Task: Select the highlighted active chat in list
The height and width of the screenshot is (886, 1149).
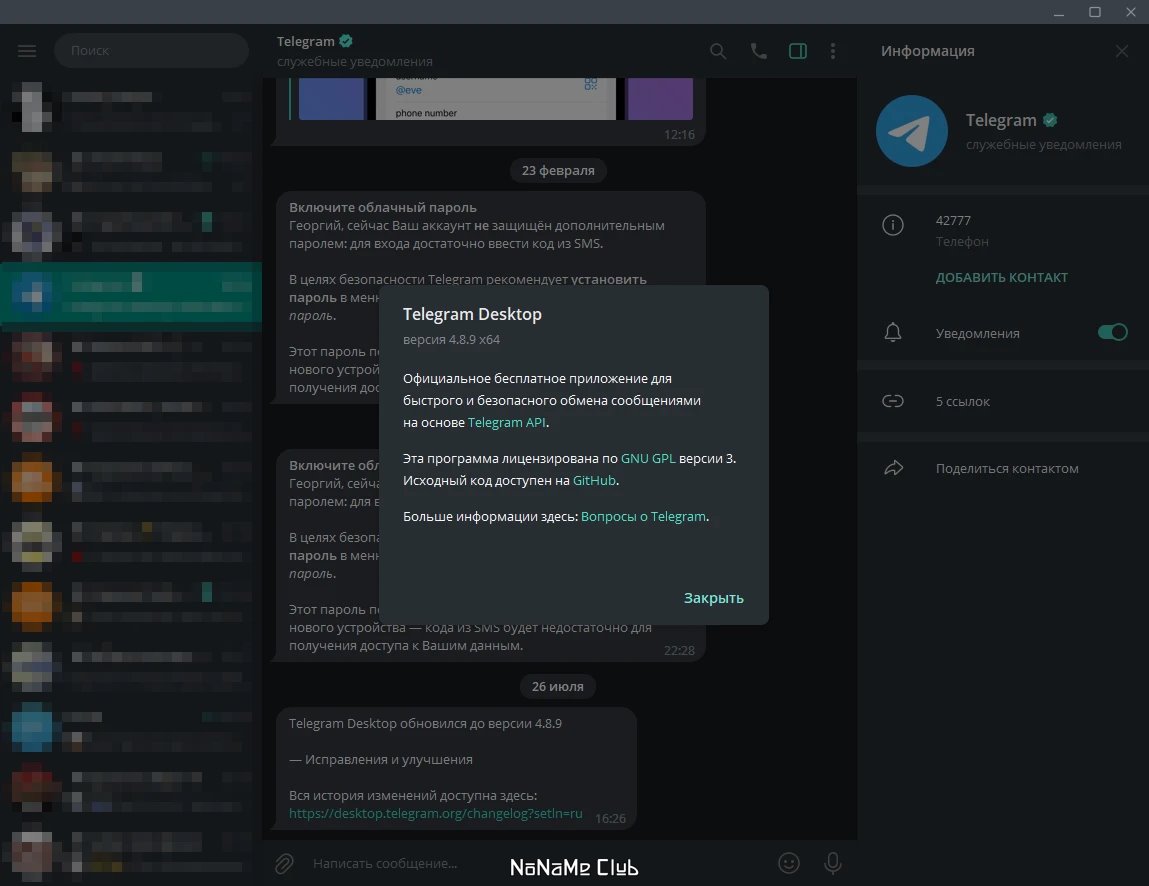Action: tap(131, 293)
